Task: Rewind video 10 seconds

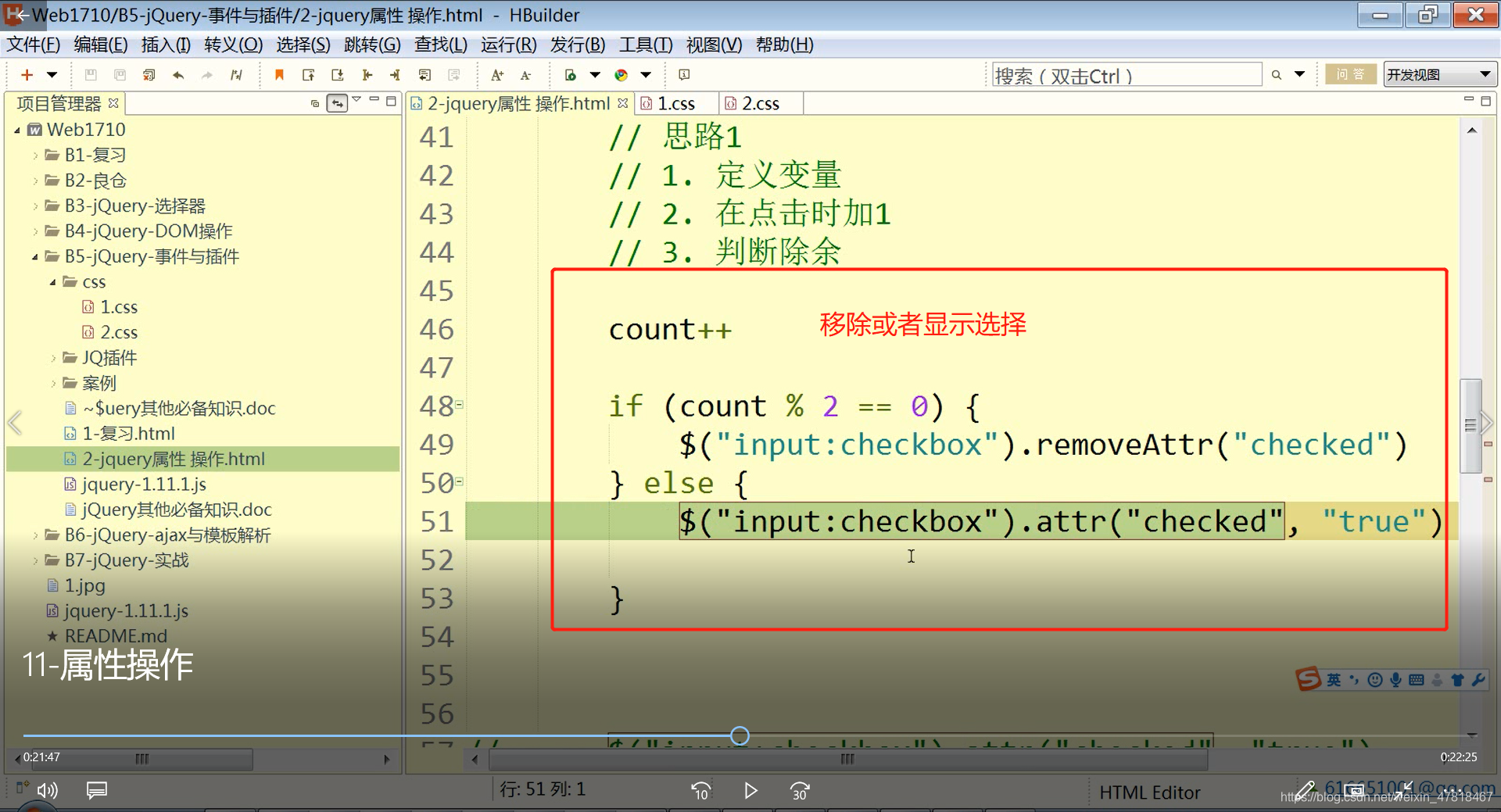Action: tap(700, 791)
